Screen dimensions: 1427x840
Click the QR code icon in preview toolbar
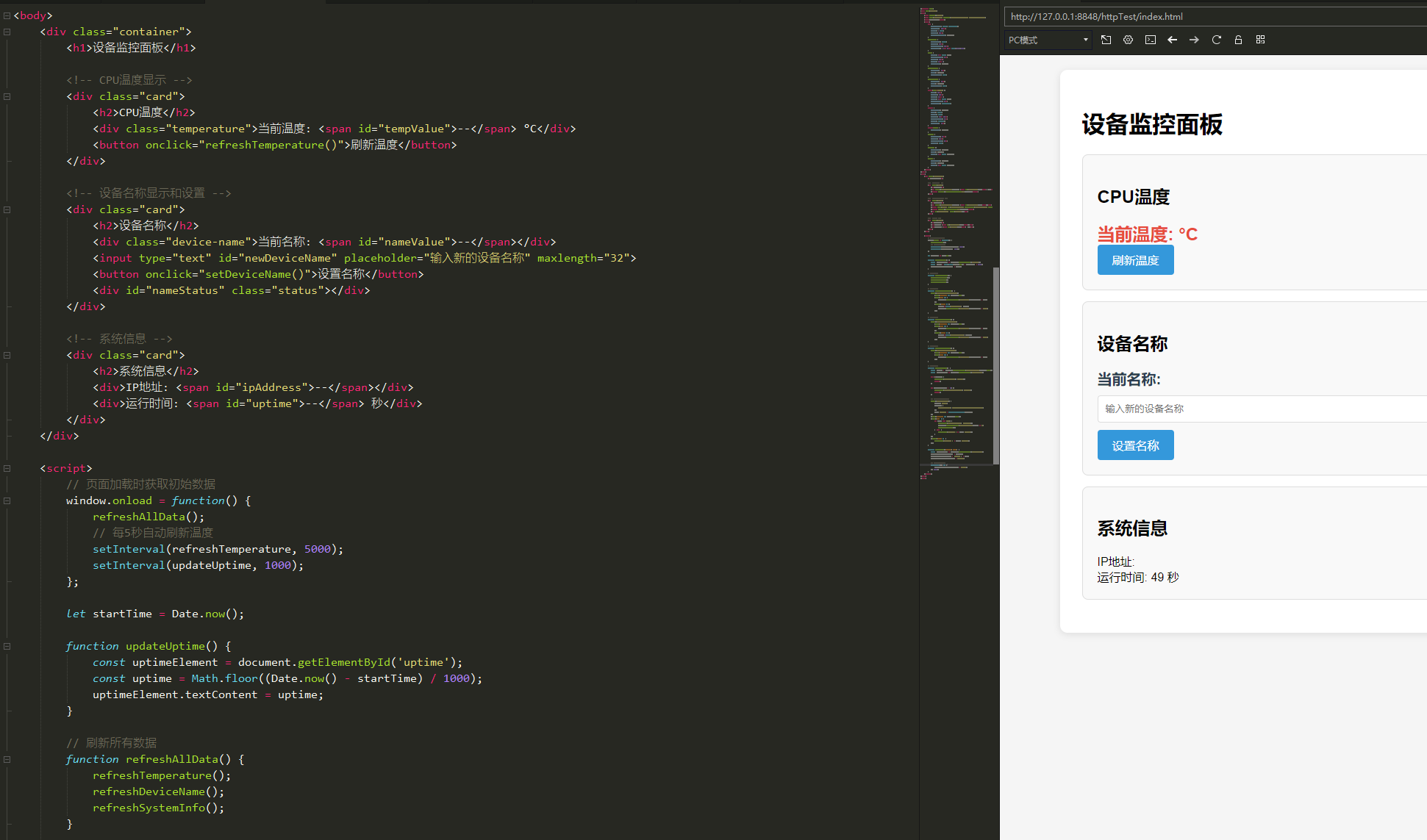[1260, 40]
